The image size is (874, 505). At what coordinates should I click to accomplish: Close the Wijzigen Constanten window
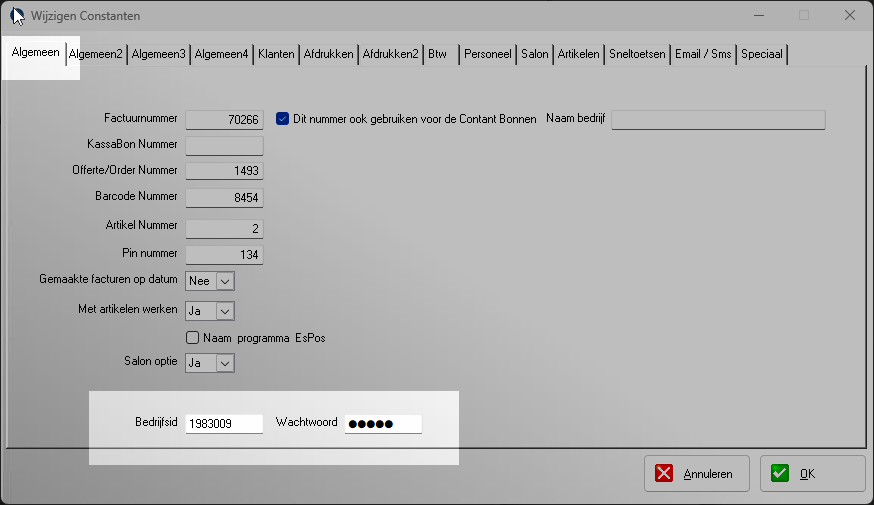click(x=848, y=16)
